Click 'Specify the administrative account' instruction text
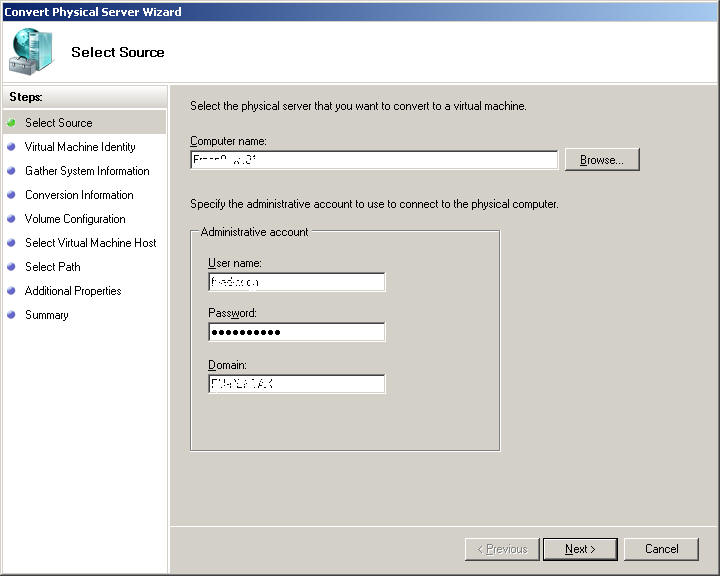 pos(374,204)
